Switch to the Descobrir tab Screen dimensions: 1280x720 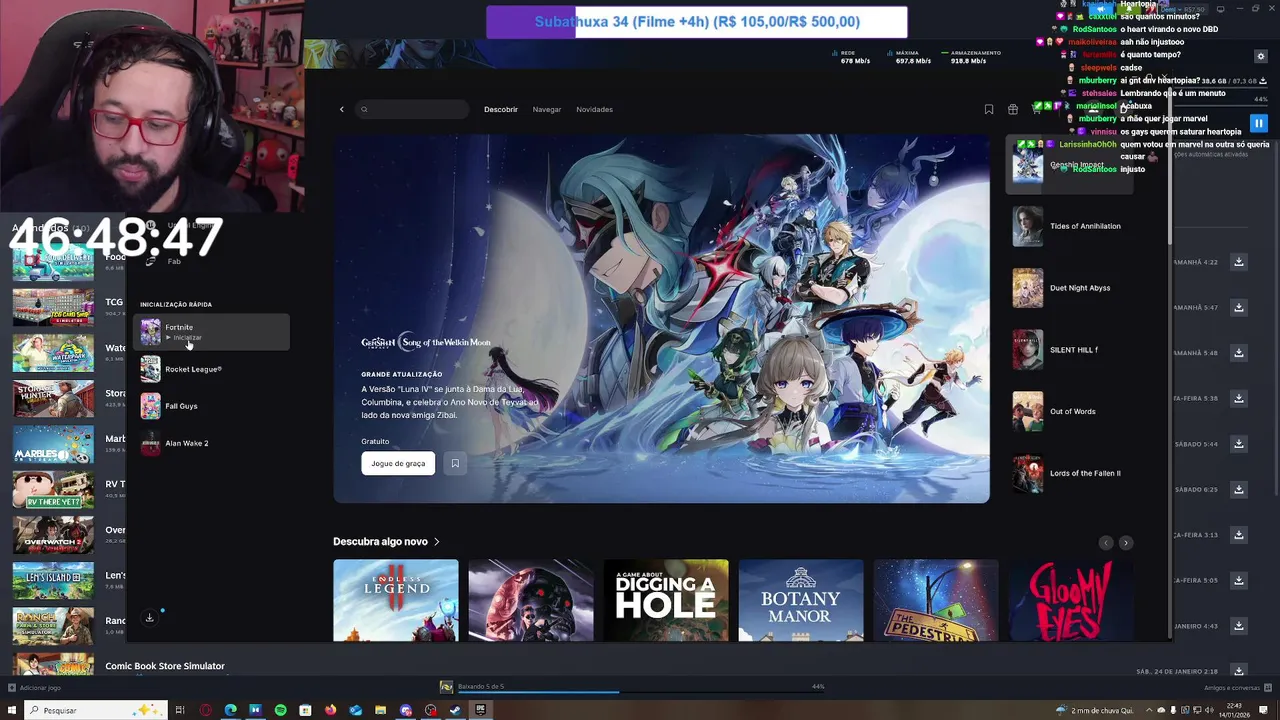pos(501,109)
